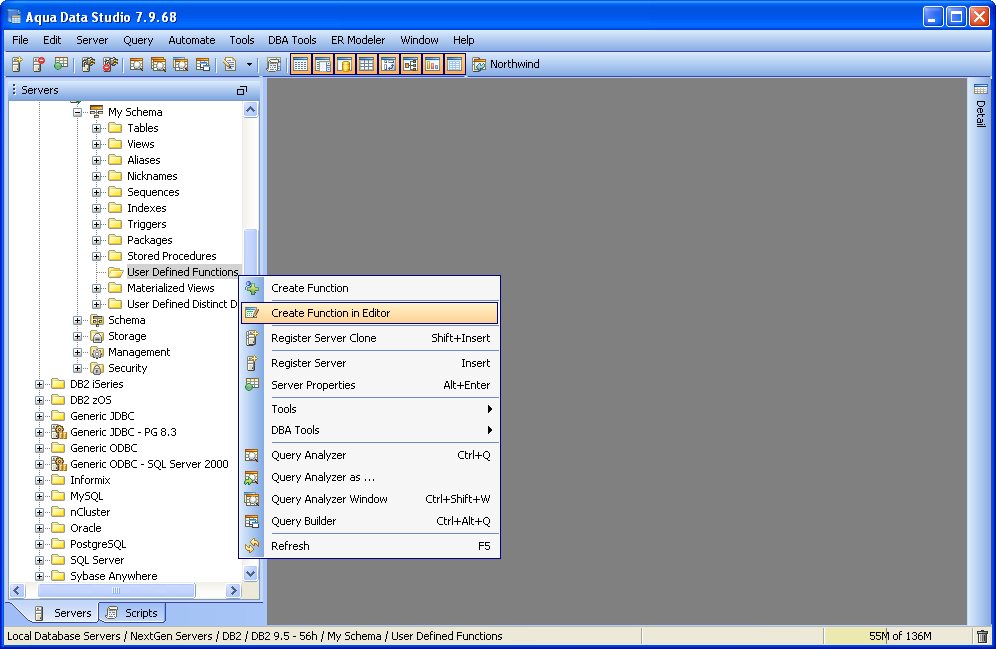This screenshot has width=996, height=649.
Task: Expand the Oracle folder
Action: click(39, 528)
